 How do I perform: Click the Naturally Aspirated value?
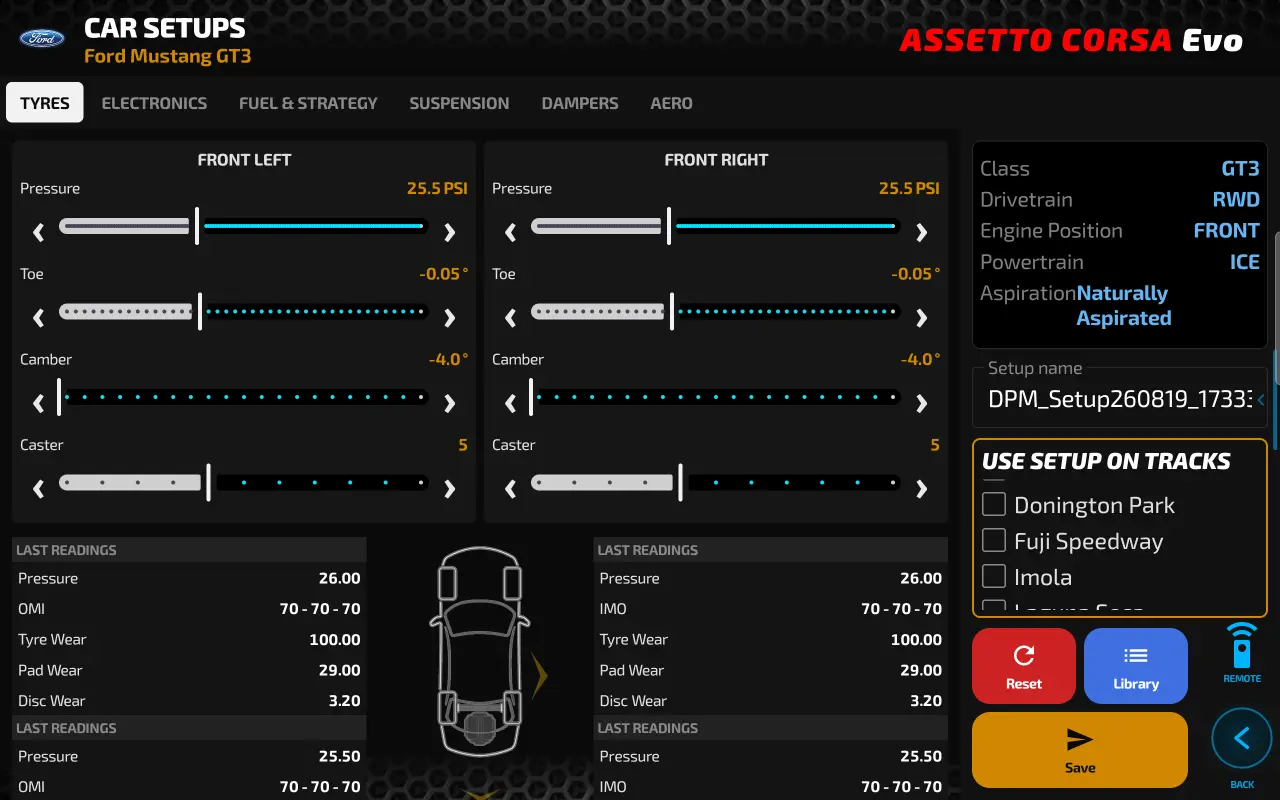1123,306
